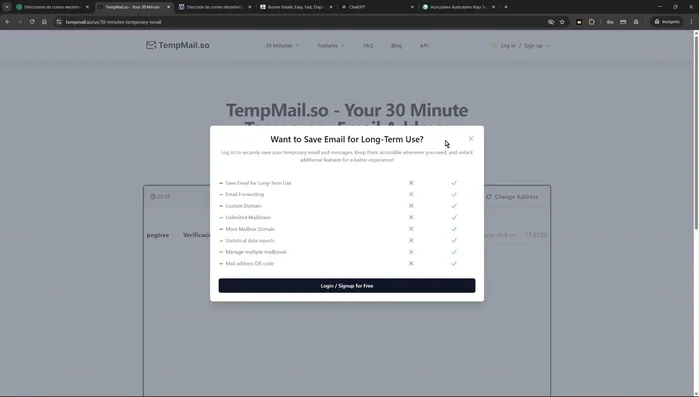This screenshot has width=699, height=397.
Task: Close the long-term email dialog
Action: pos(471,139)
